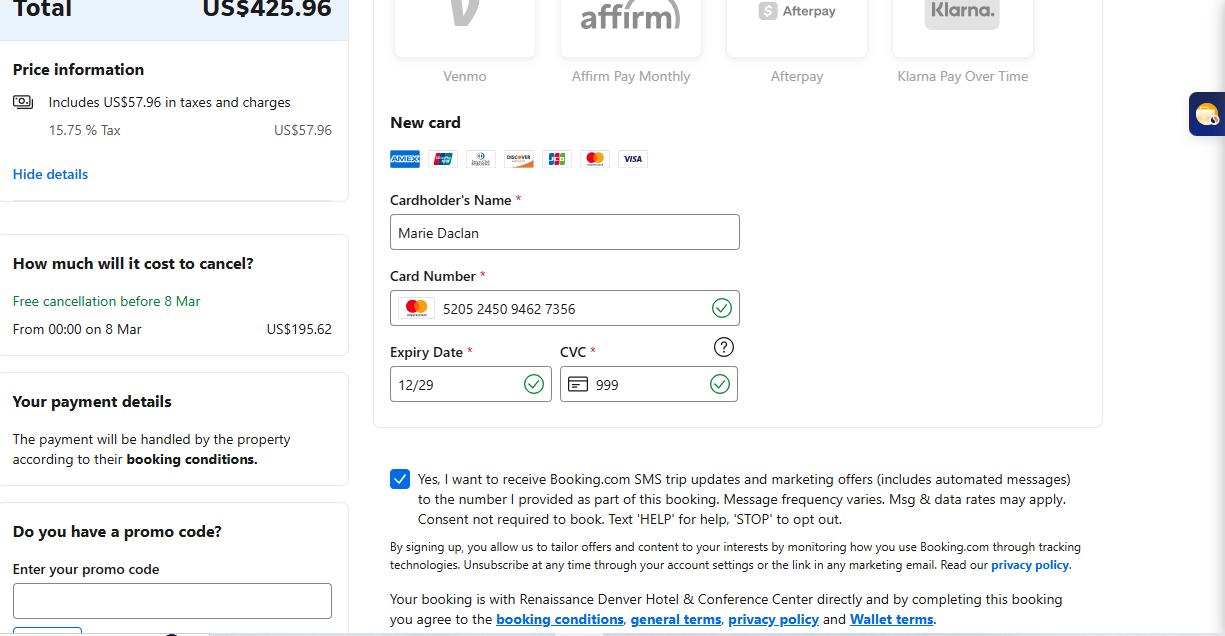Click the JCB card logo
1225x636 pixels.
point(557,159)
